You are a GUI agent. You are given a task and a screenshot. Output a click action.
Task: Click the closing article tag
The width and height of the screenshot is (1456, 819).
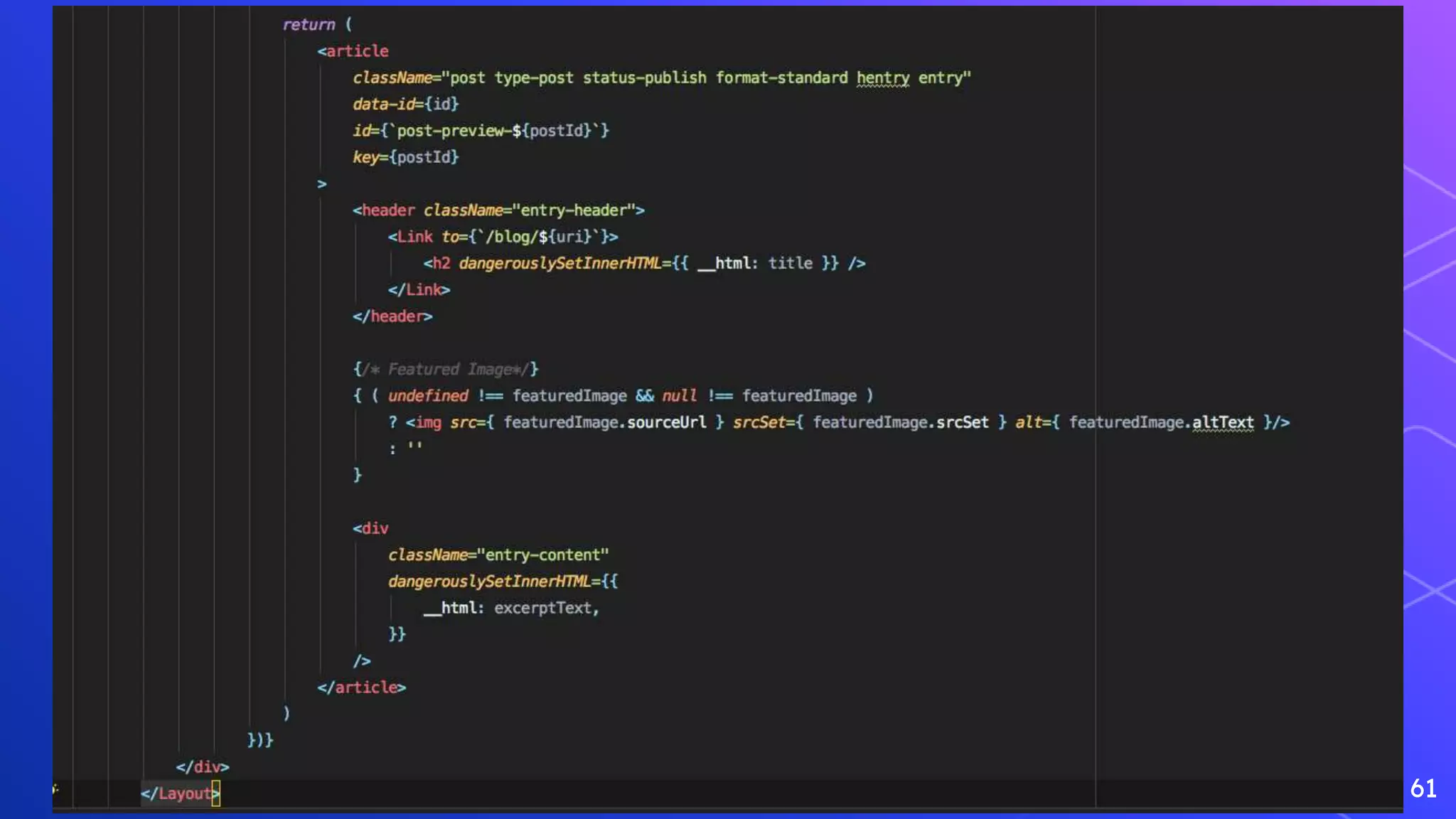(x=361, y=687)
